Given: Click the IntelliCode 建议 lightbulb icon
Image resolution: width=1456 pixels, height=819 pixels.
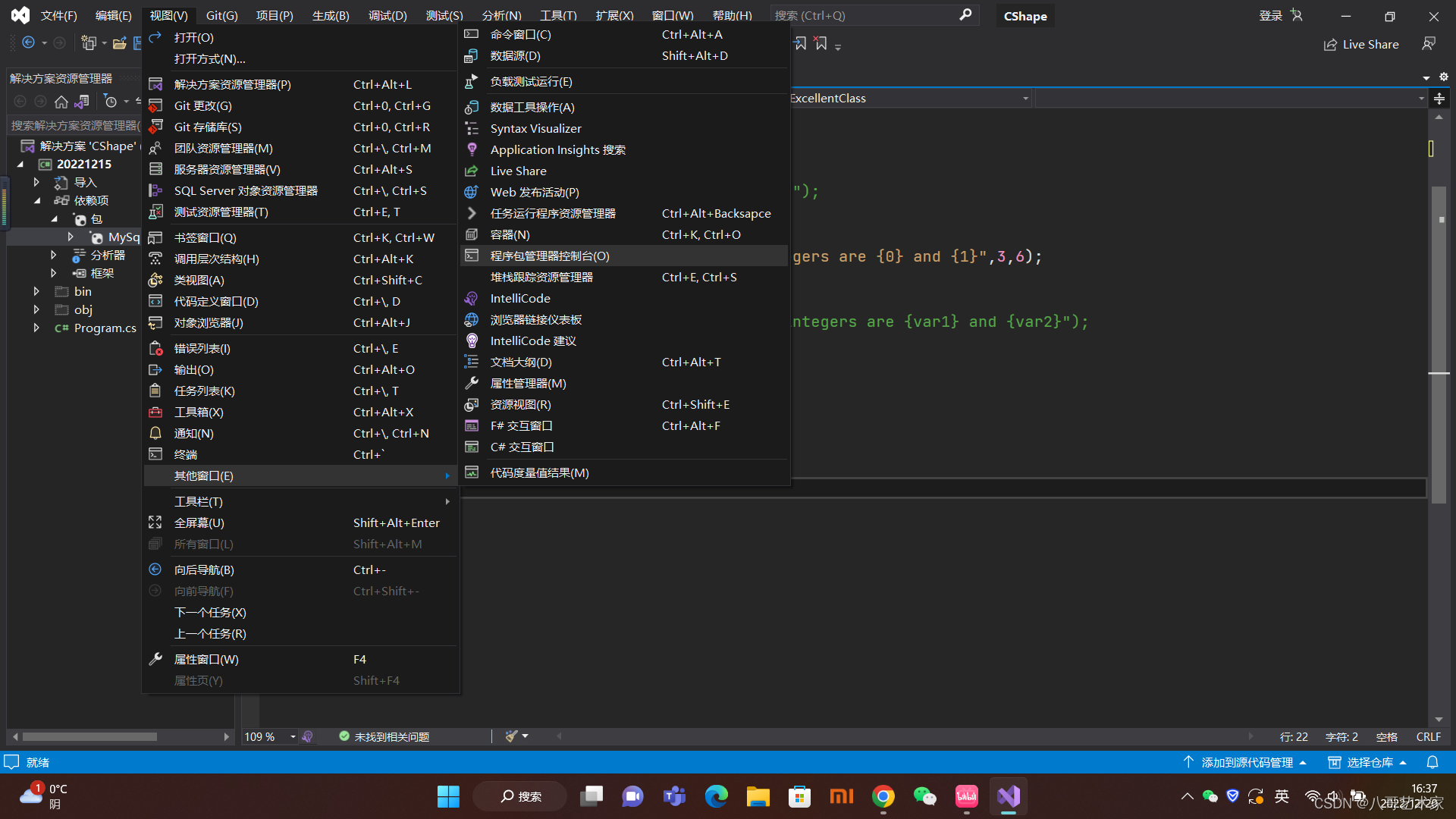Looking at the screenshot, I should pyautogui.click(x=472, y=341).
